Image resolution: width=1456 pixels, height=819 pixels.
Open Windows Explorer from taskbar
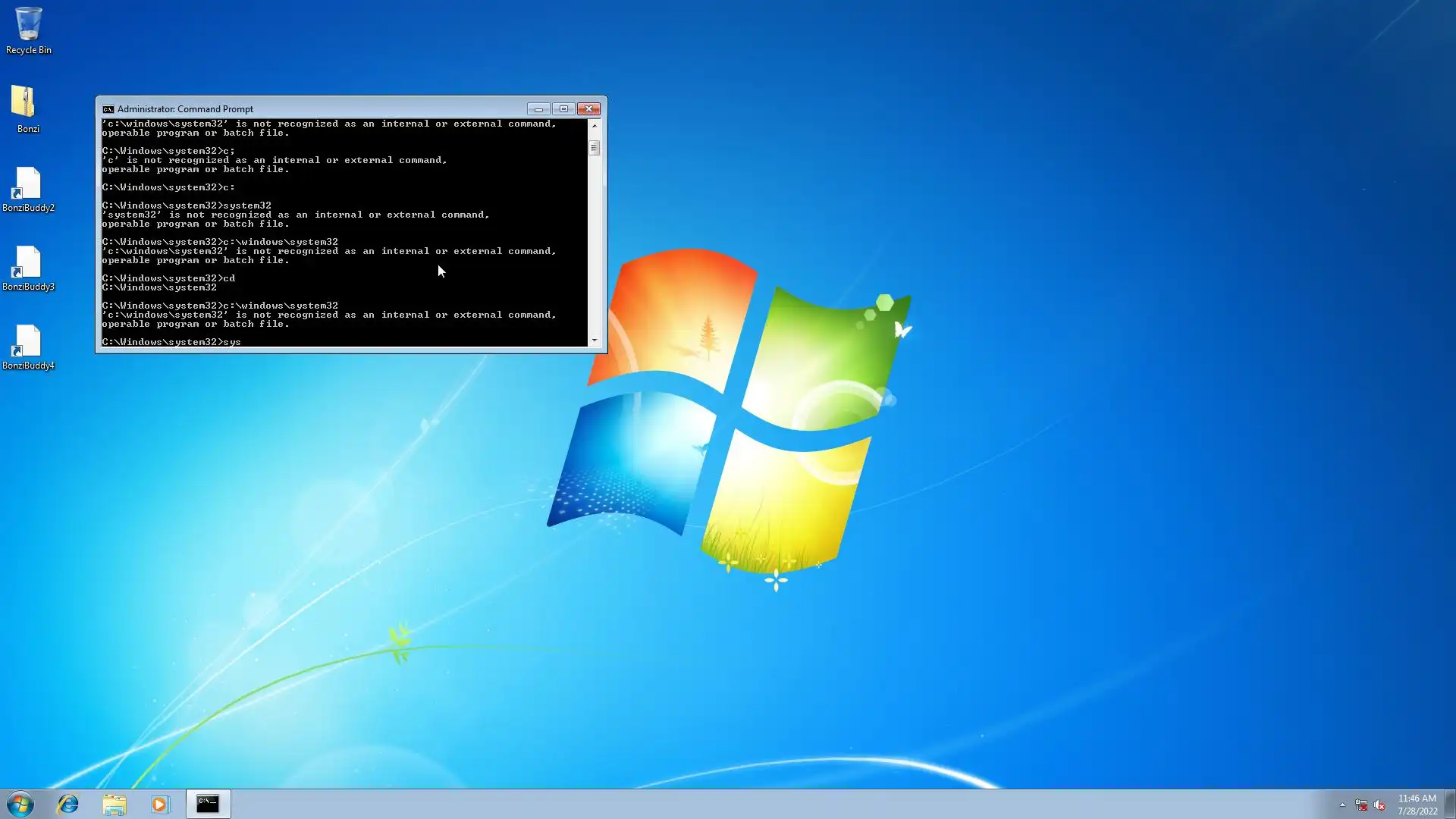tap(115, 804)
